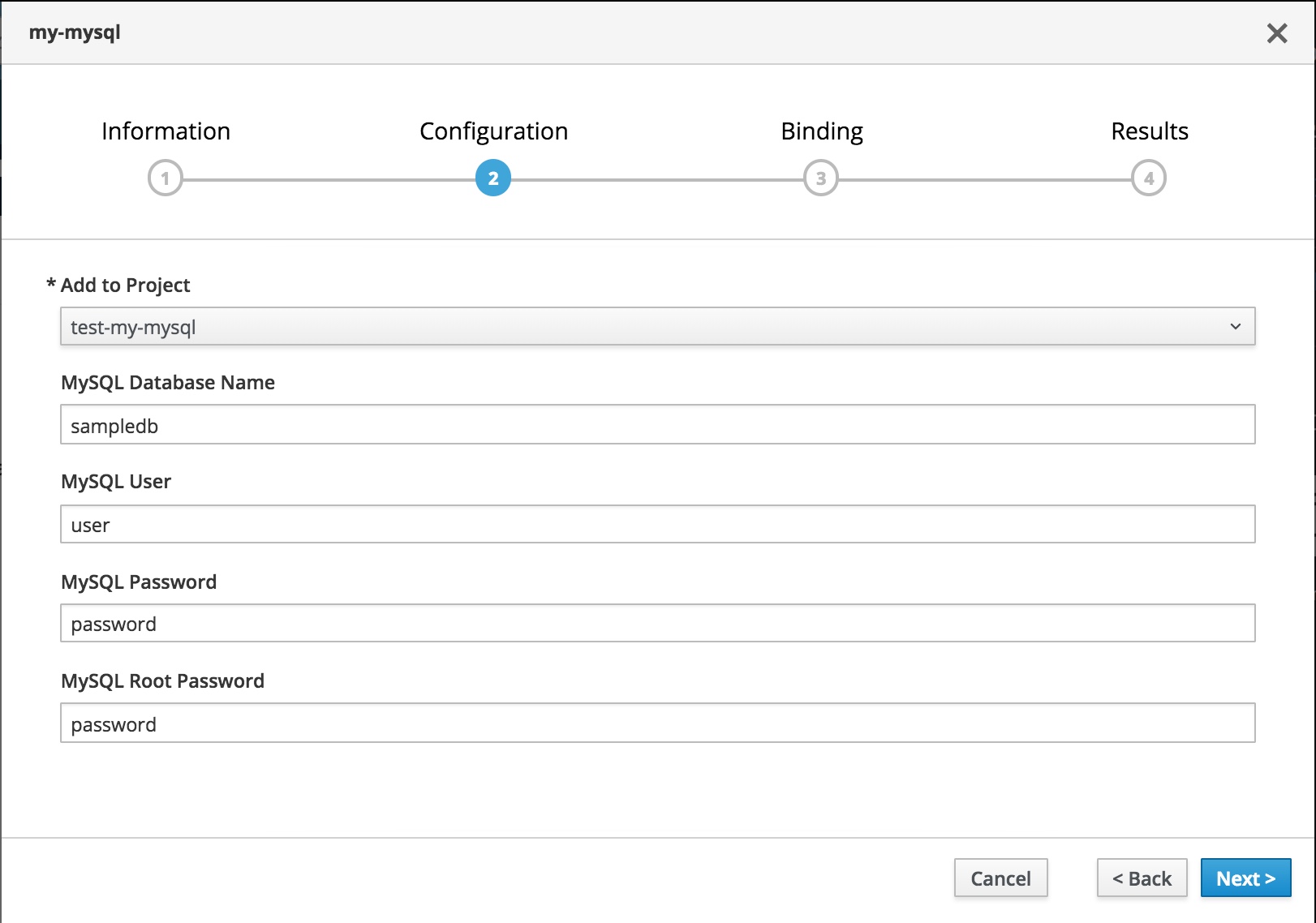This screenshot has width=1316, height=923.
Task: Click the Add to Project label
Action: click(125, 285)
